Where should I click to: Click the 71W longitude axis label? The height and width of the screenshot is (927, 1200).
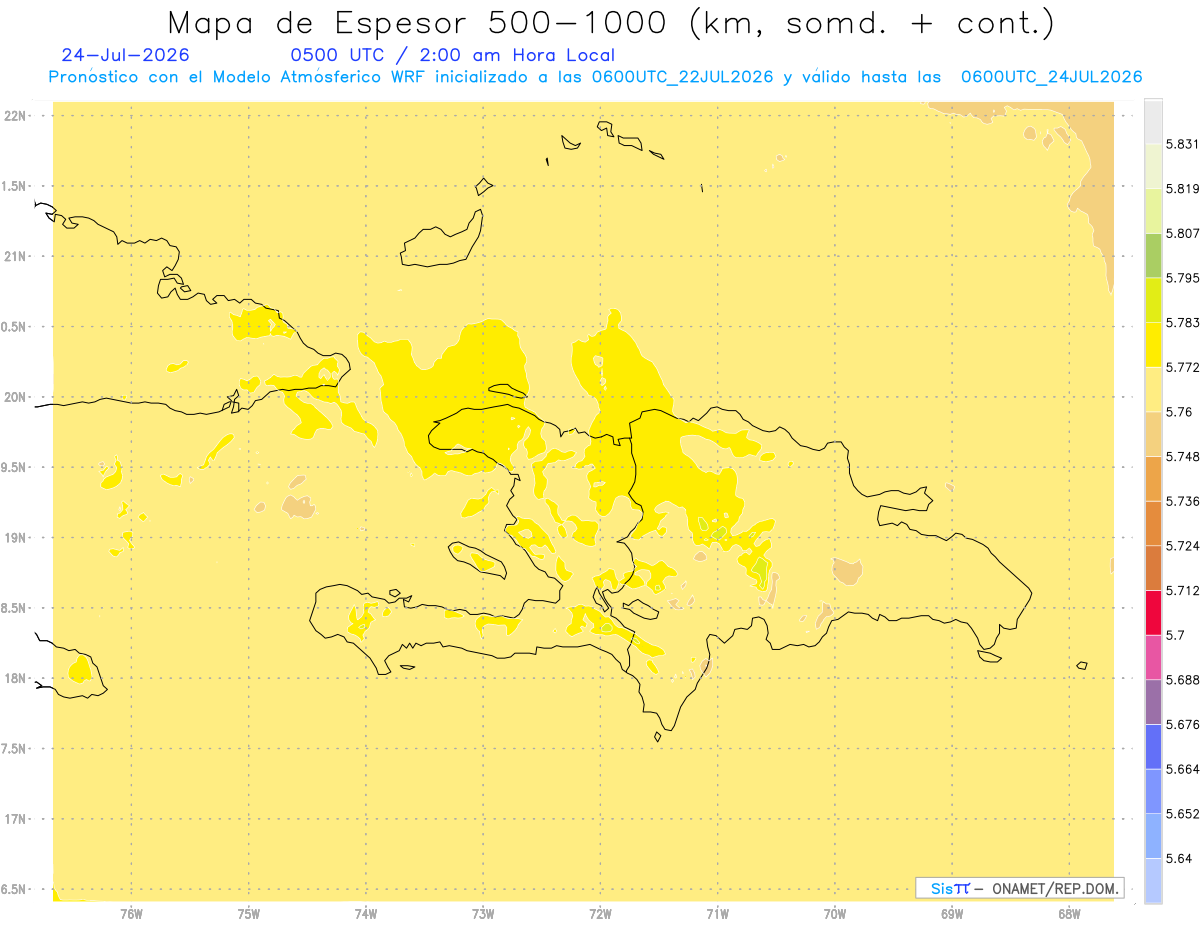point(717,915)
